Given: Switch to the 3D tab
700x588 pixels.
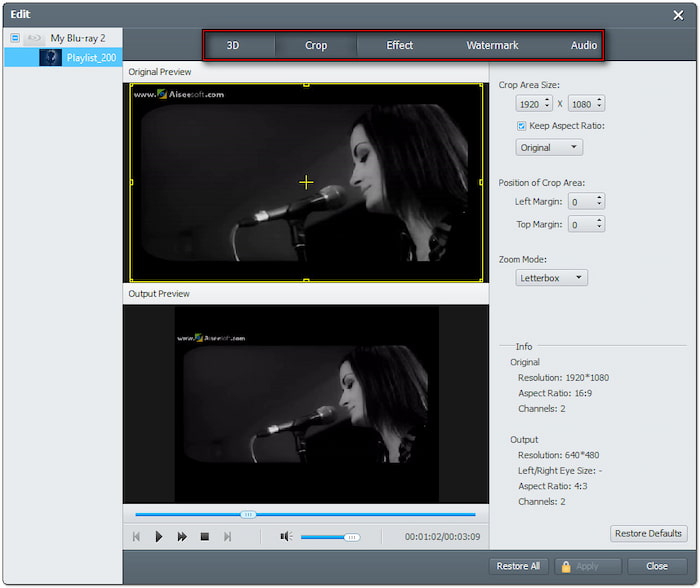Looking at the screenshot, I should [233, 45].
